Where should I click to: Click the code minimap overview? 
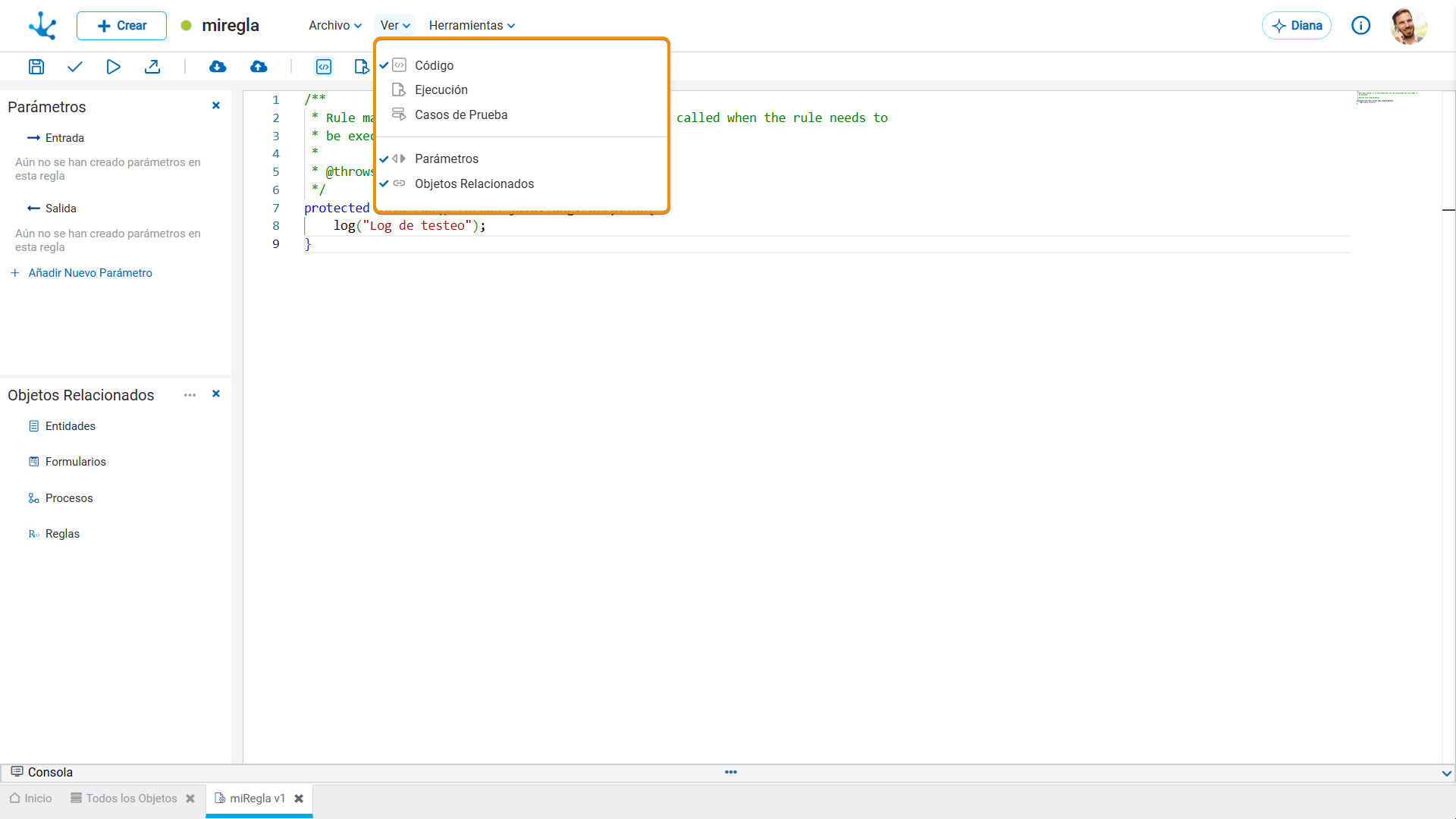coord(1386,97)
